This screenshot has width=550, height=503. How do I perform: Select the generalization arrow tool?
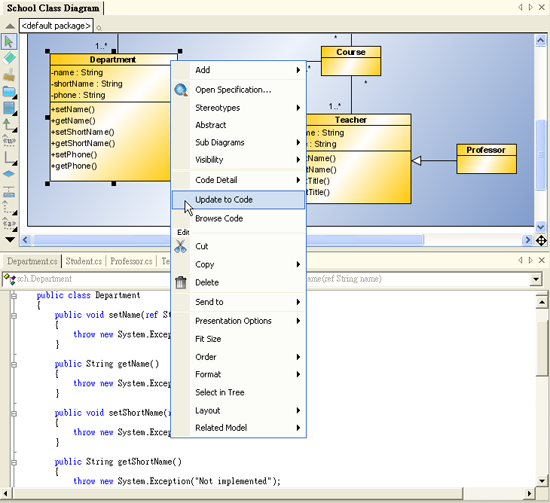(9, 125)
